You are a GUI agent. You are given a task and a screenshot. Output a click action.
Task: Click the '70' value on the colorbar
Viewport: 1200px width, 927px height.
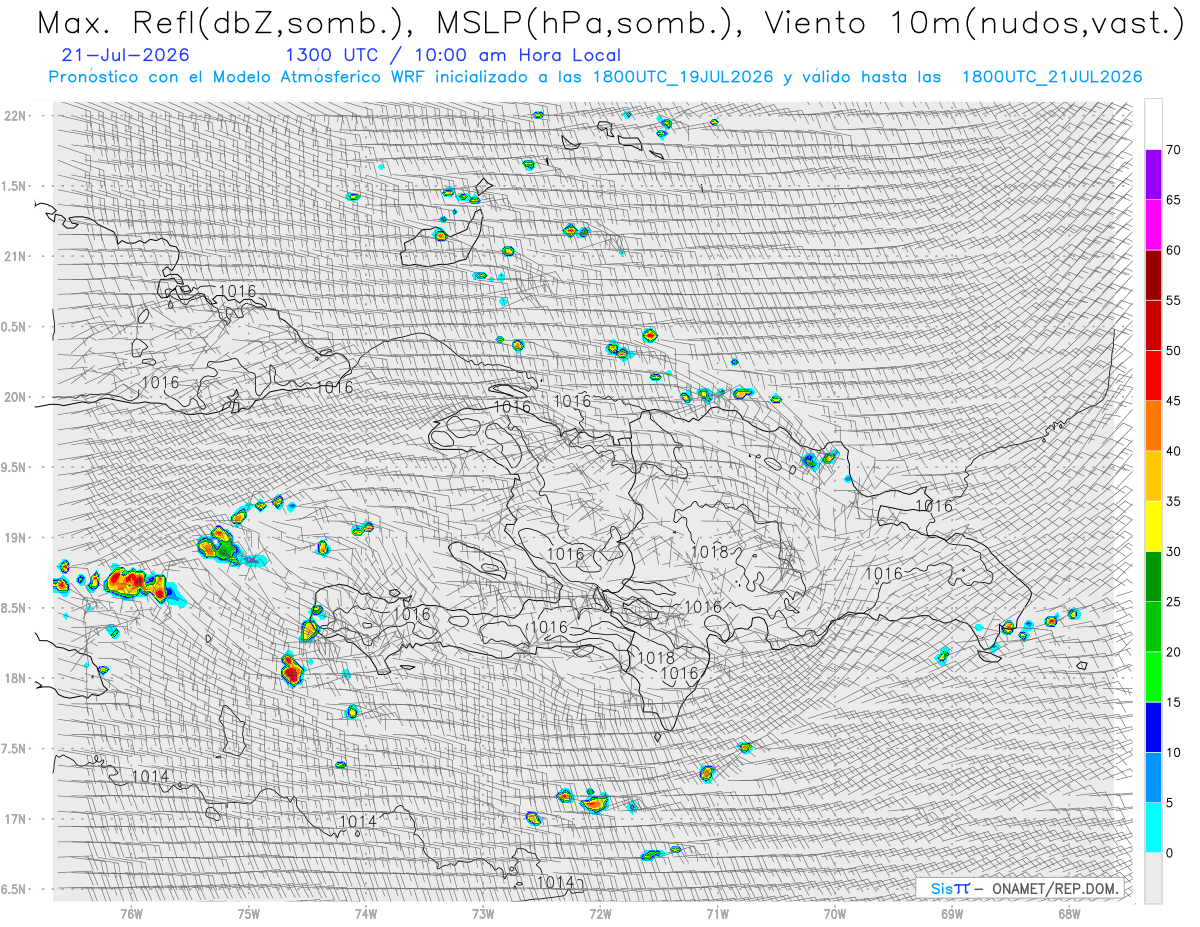point(1173,150)
